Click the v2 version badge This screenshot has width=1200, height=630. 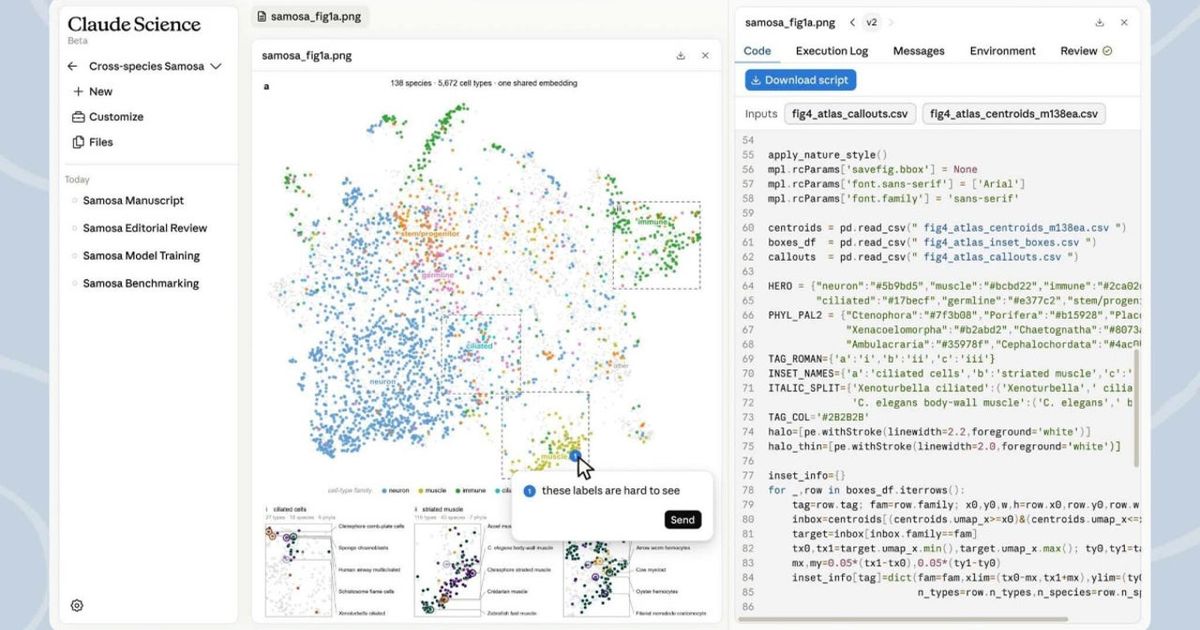coord(871,22)
